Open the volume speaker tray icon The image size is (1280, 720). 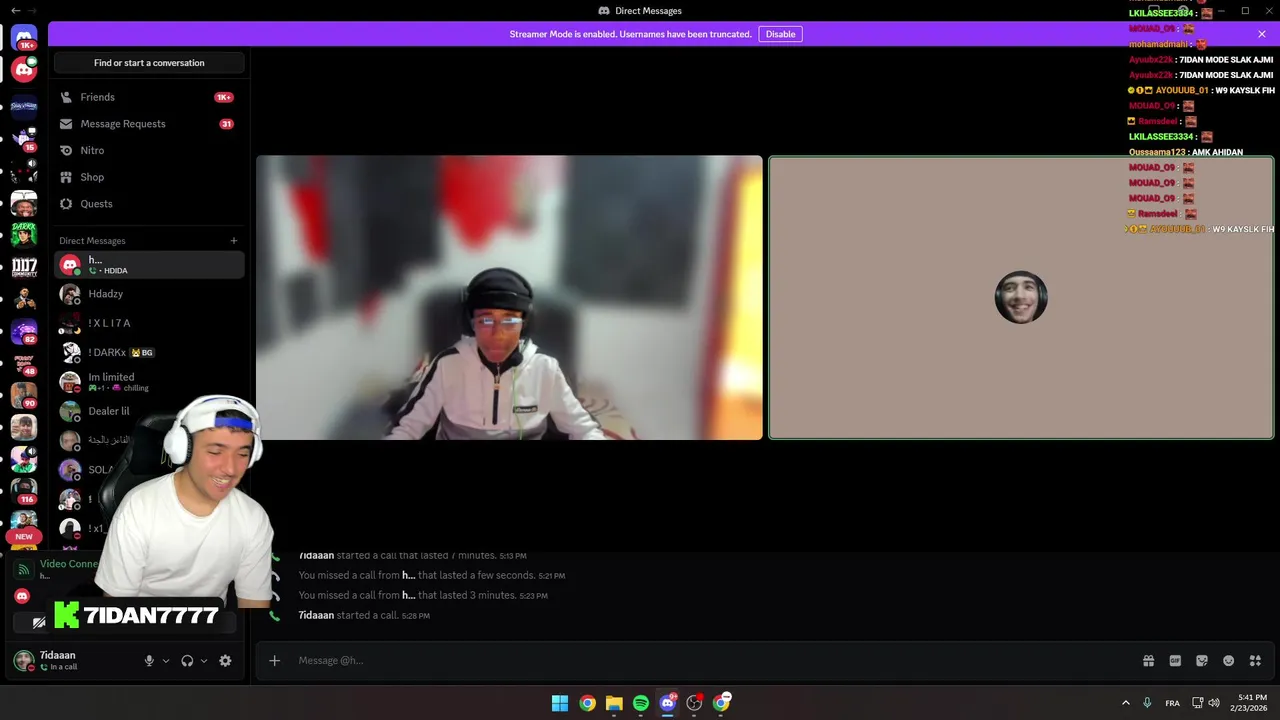pyautogui.click(x=1214, y=703)
